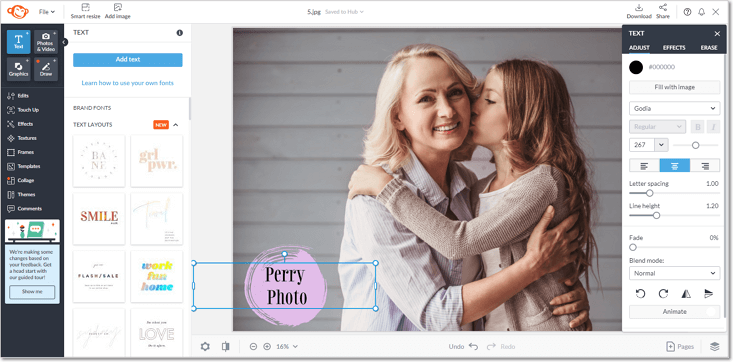Open the font size dropdown arrow

(x=661, y=145)
